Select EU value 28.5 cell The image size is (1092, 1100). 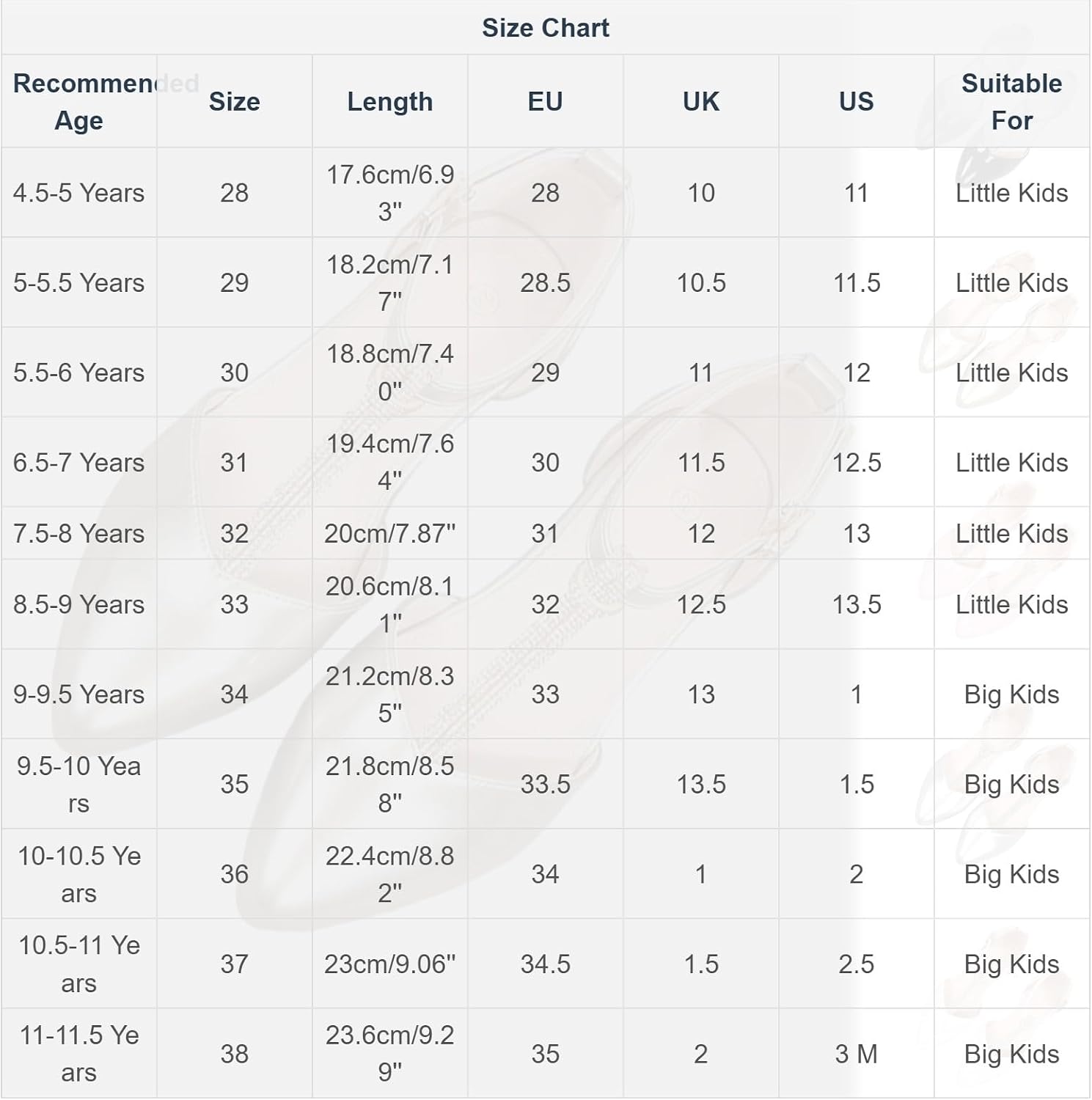545,282
